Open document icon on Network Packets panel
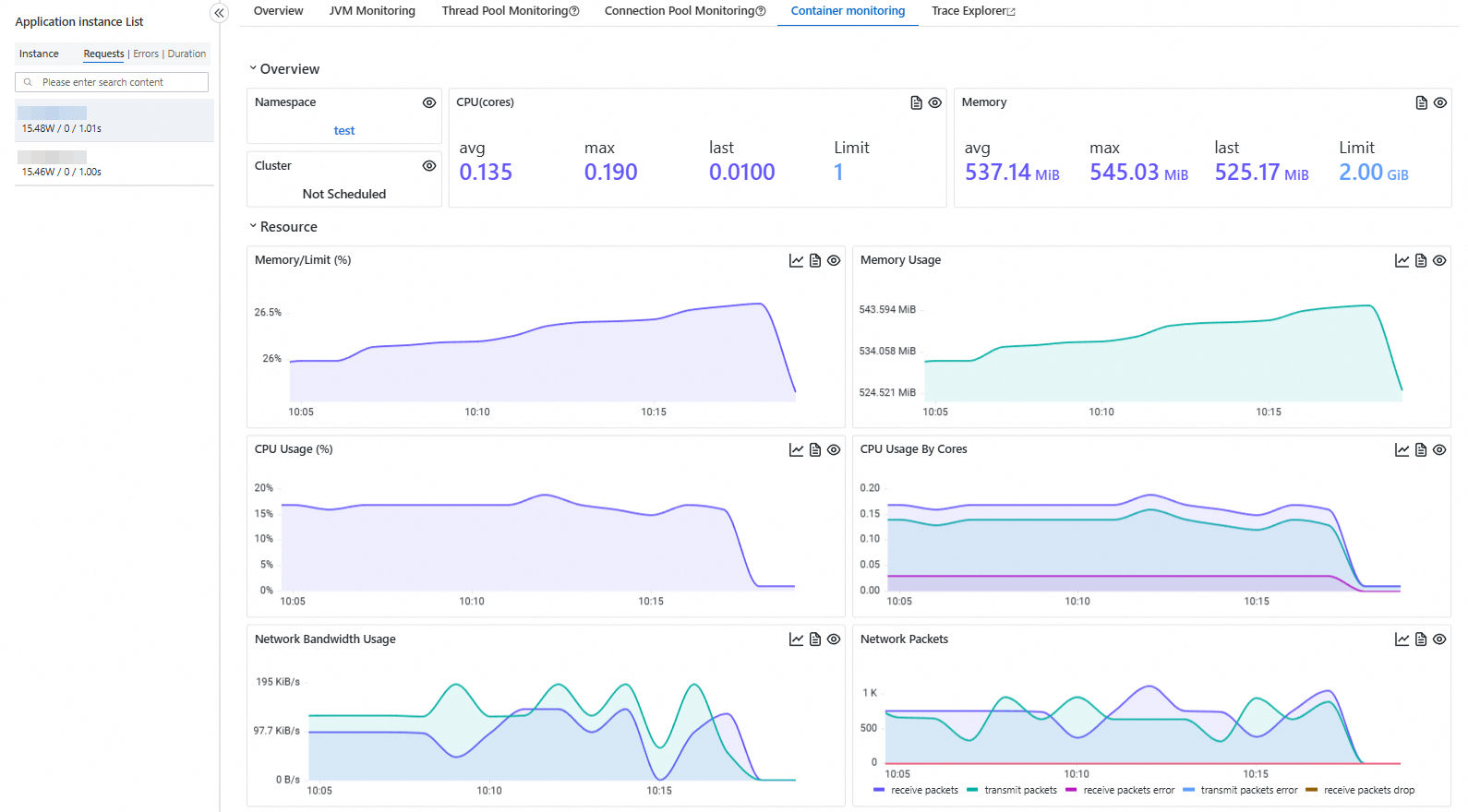The image size is (1468, 812). point(1421,639)
